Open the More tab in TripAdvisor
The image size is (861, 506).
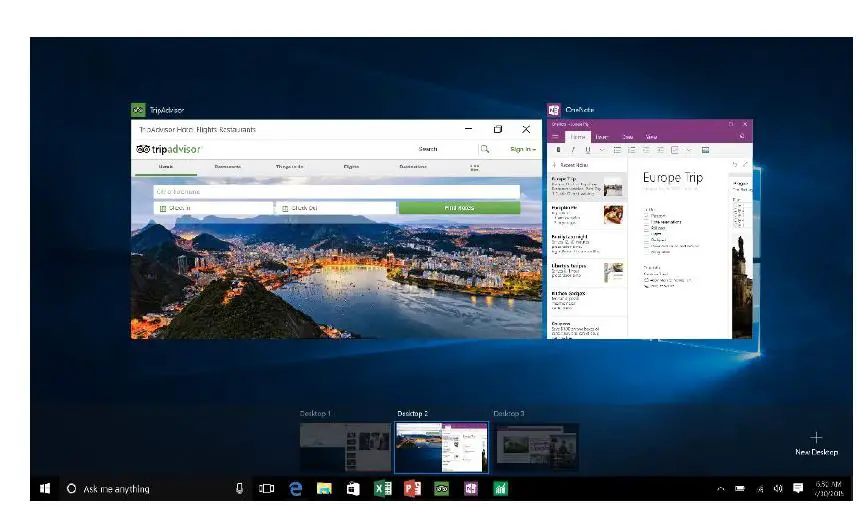[x=474, y=167]
